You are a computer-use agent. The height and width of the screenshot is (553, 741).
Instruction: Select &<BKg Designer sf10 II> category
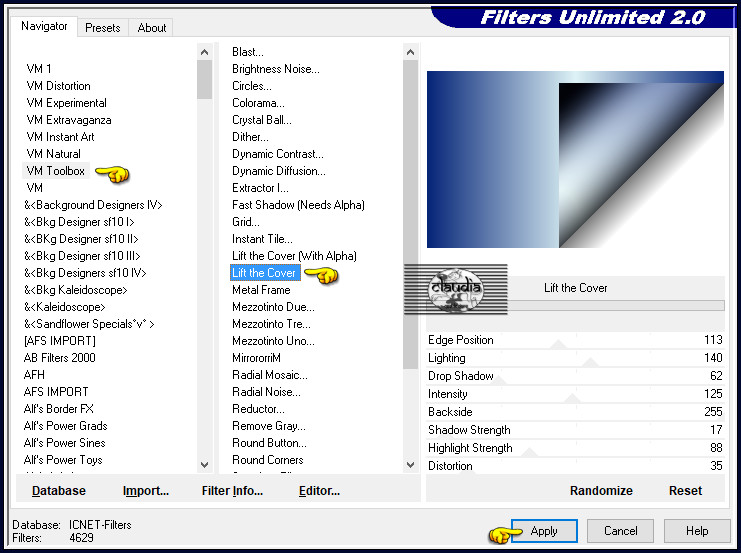81,239
